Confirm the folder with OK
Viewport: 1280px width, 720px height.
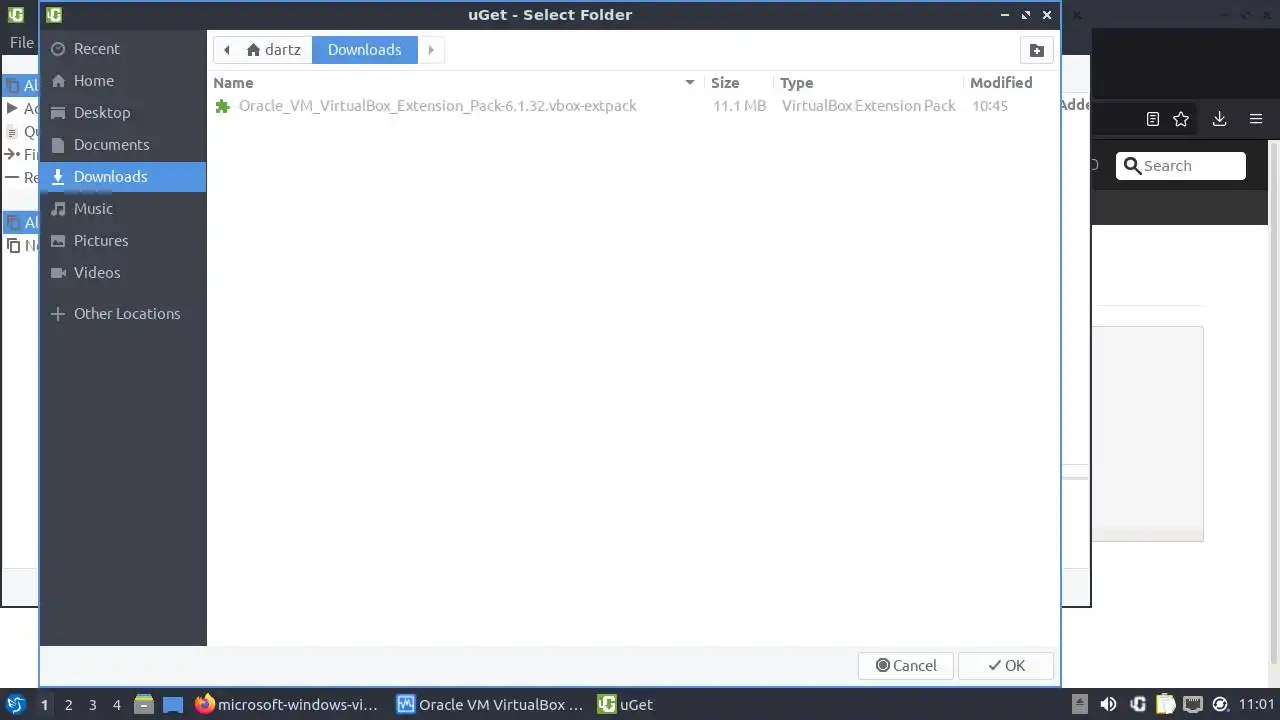coord(1006,666)
